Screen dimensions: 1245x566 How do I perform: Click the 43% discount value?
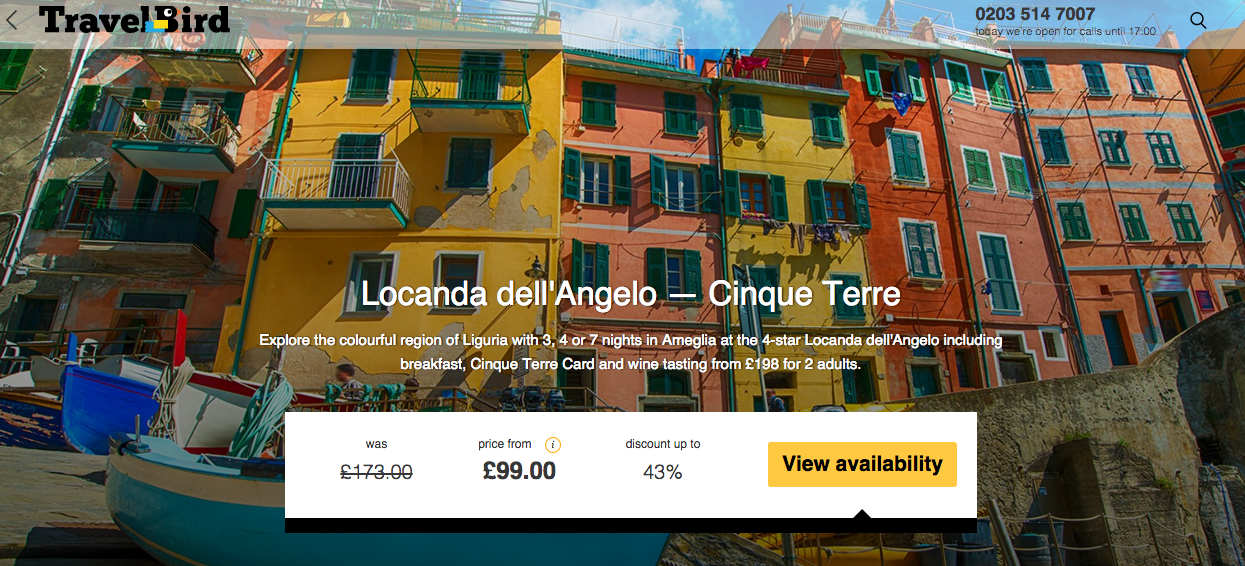pyautogui.click(x=662, y=472)
